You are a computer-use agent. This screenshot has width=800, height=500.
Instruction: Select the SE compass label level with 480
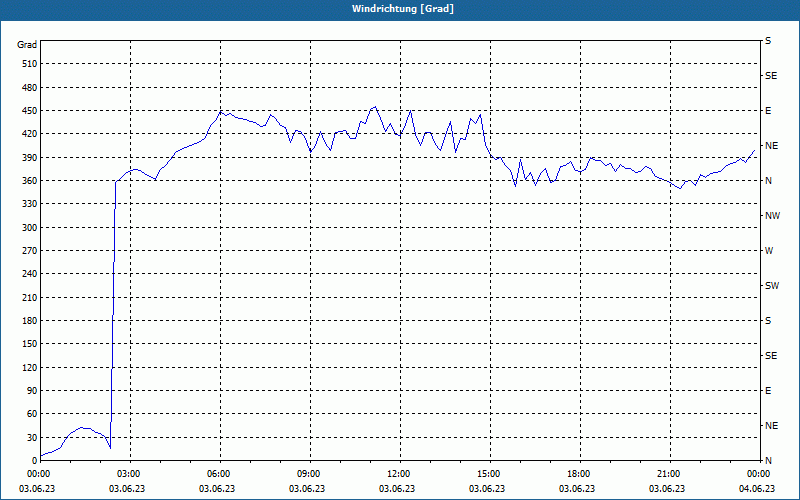point(771,76)
